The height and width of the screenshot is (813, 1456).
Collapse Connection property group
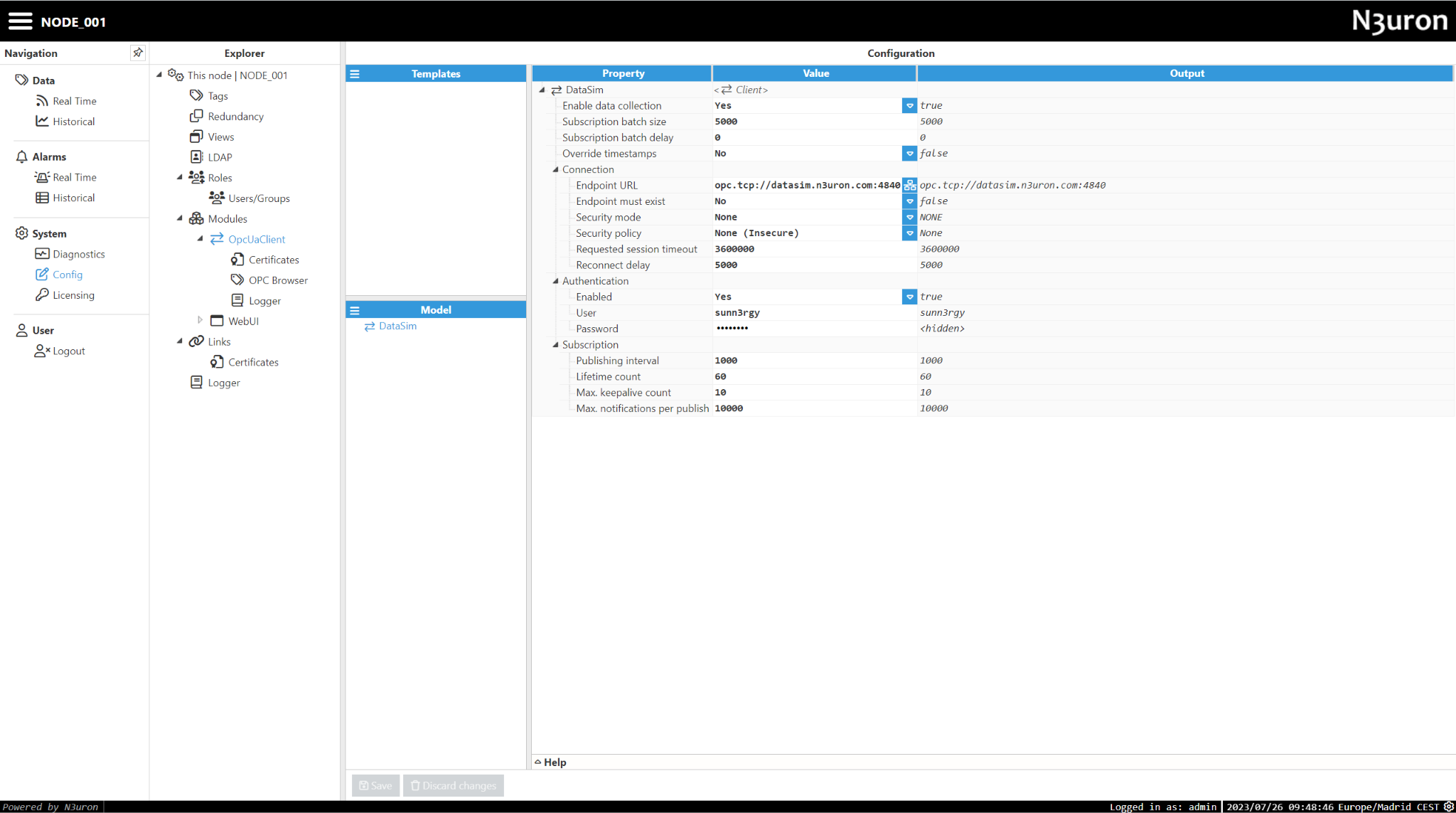pos(556,169)
